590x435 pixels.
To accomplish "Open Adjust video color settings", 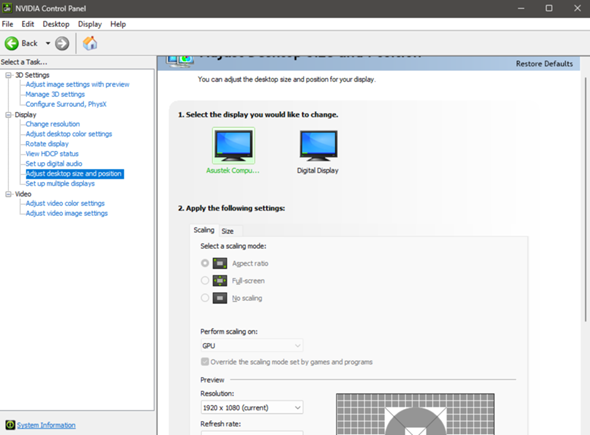I will [65, 203].
